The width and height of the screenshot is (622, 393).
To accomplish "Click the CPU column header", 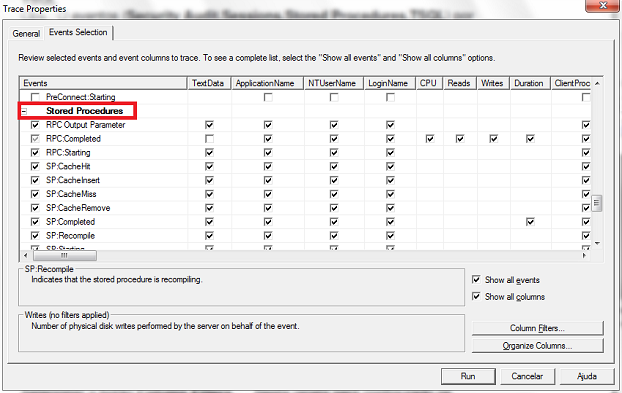I will tap(429, 83).
